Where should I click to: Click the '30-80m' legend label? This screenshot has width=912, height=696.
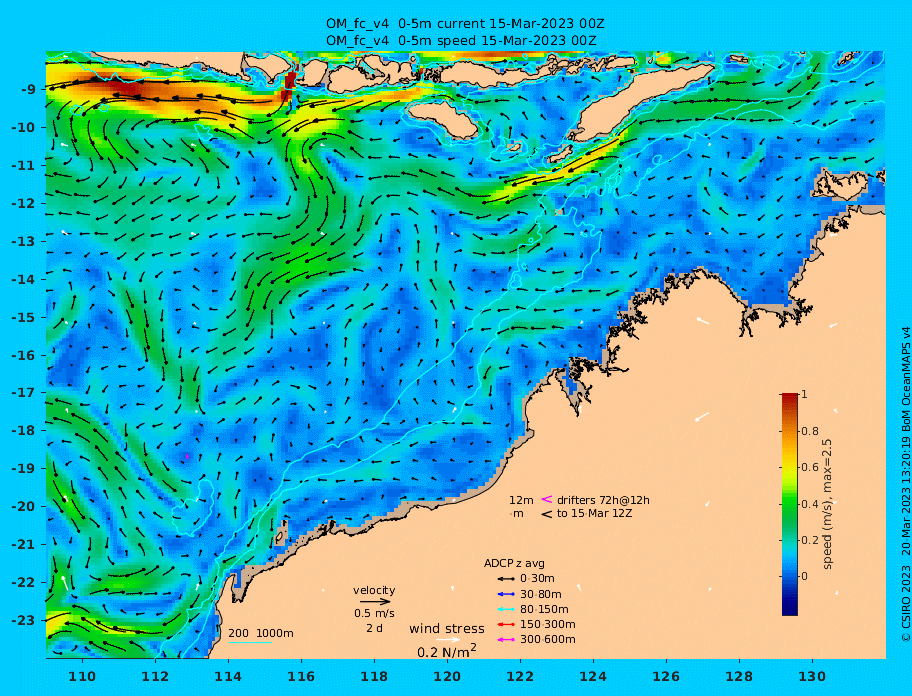540,594
